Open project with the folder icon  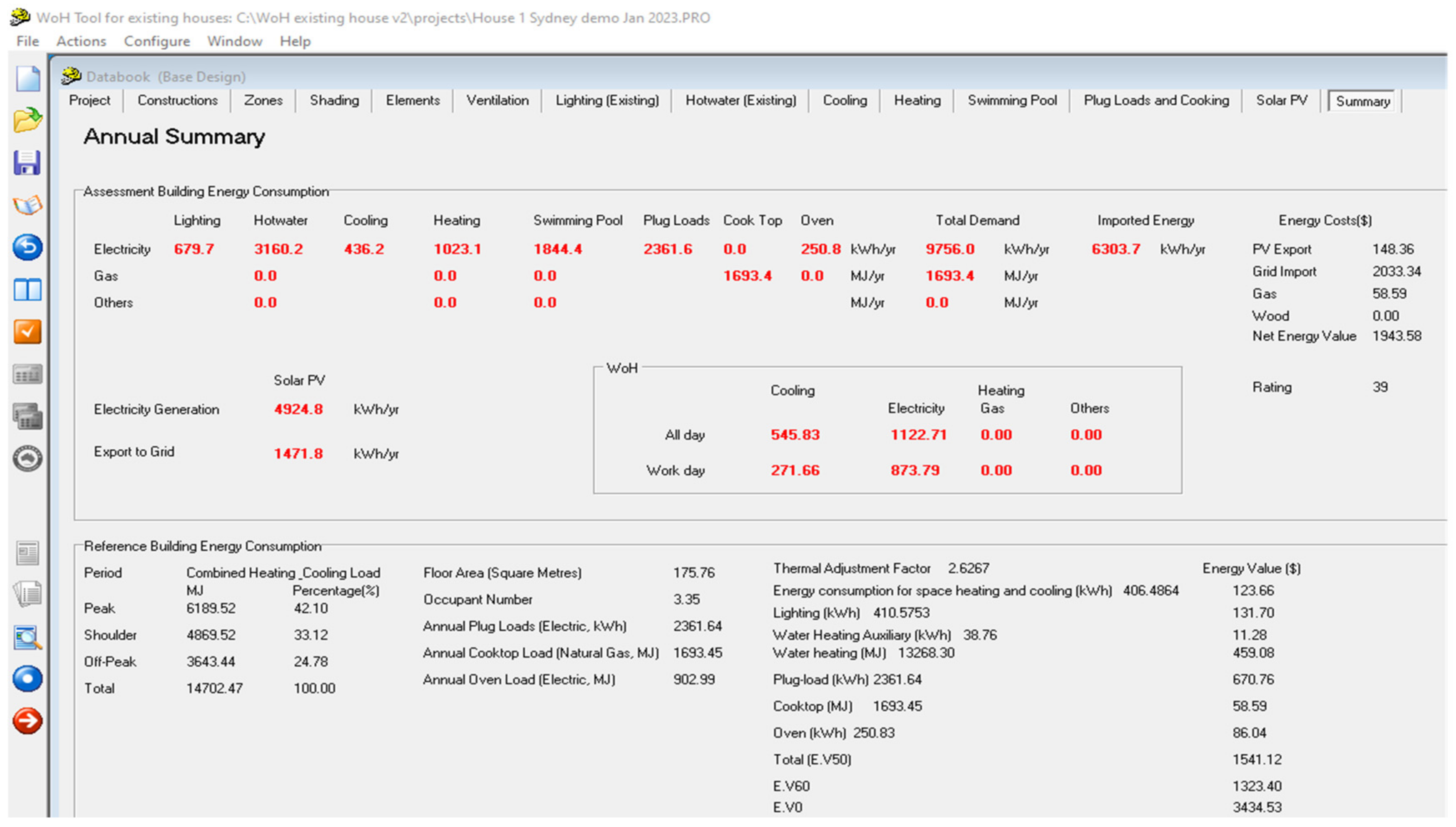(27, 120)
